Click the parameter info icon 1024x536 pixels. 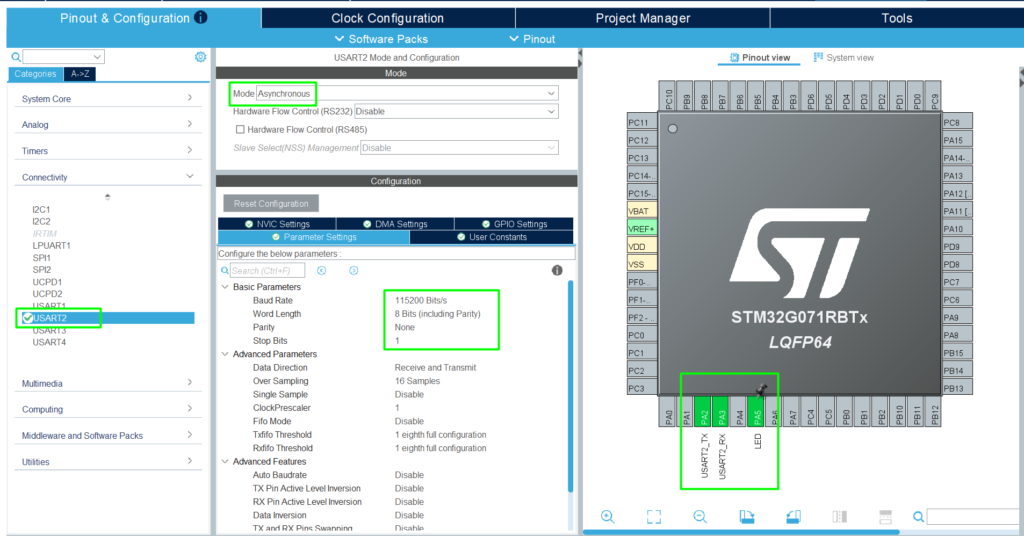coord(557,270)
